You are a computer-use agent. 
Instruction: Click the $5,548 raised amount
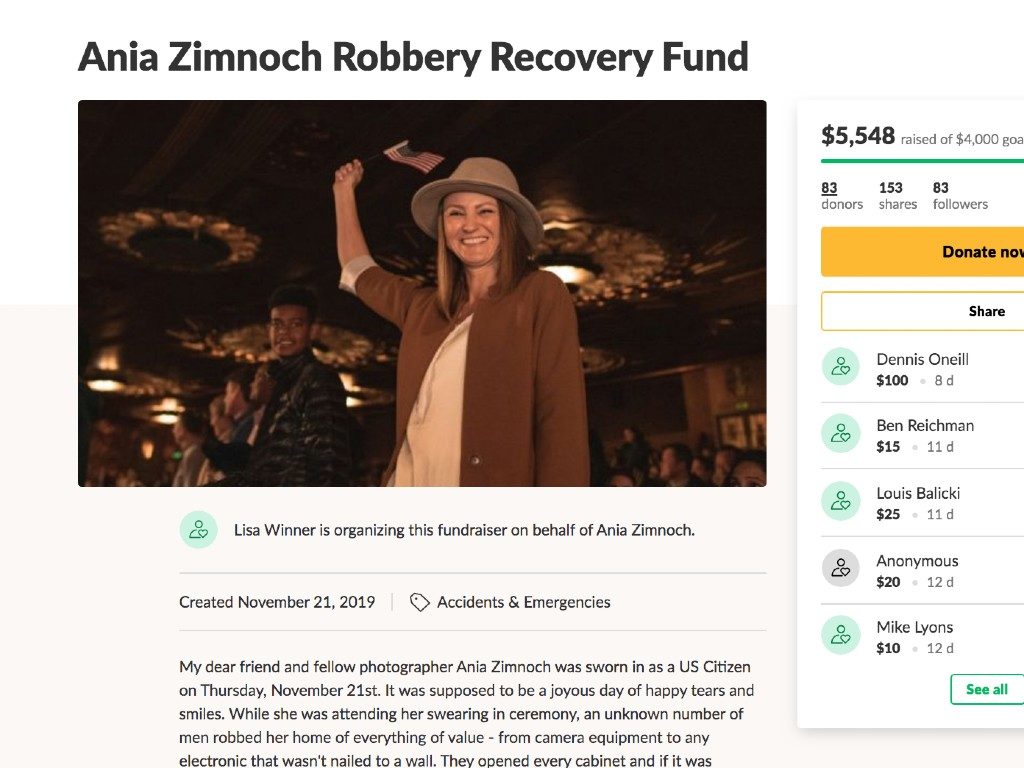858,136
